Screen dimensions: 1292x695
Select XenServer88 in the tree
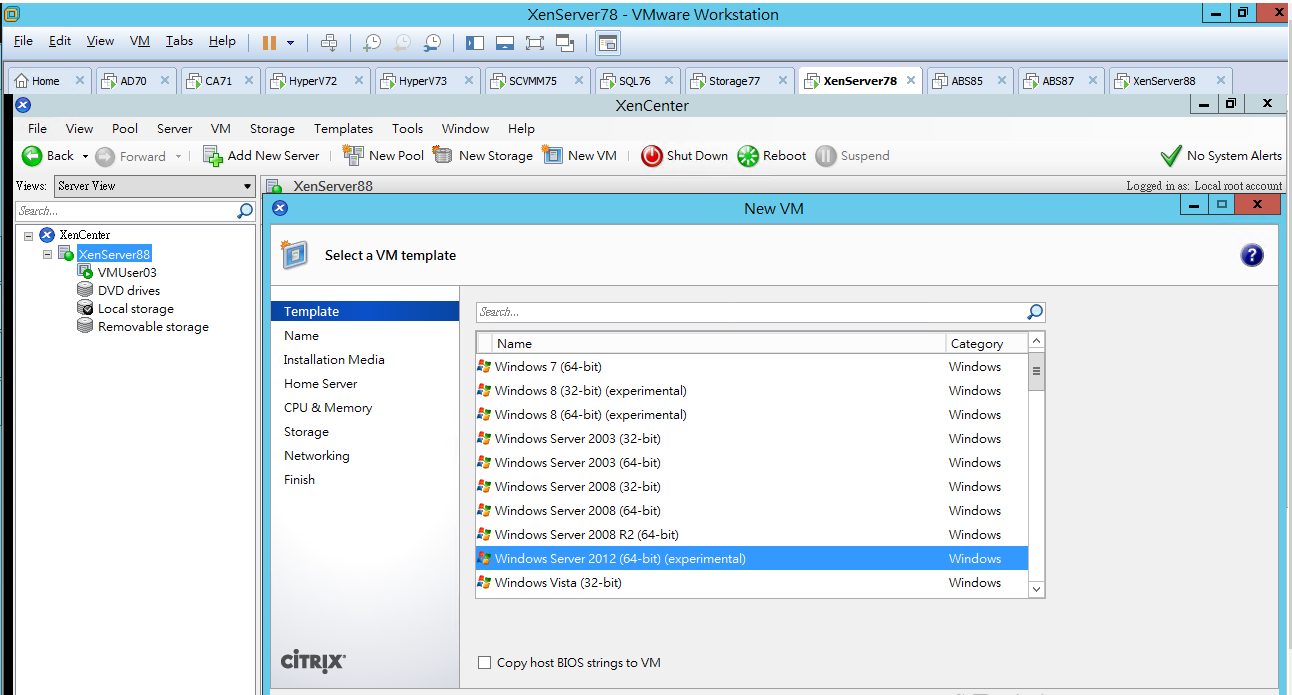[114, 254]
